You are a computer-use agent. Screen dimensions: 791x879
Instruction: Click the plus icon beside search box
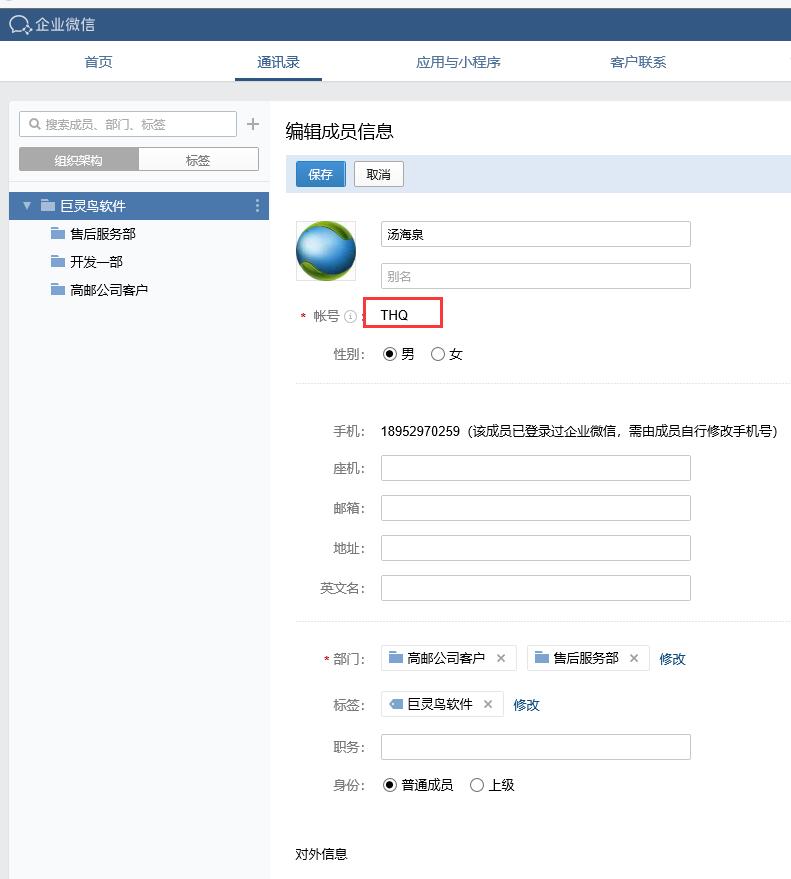(x=253, y=124)
